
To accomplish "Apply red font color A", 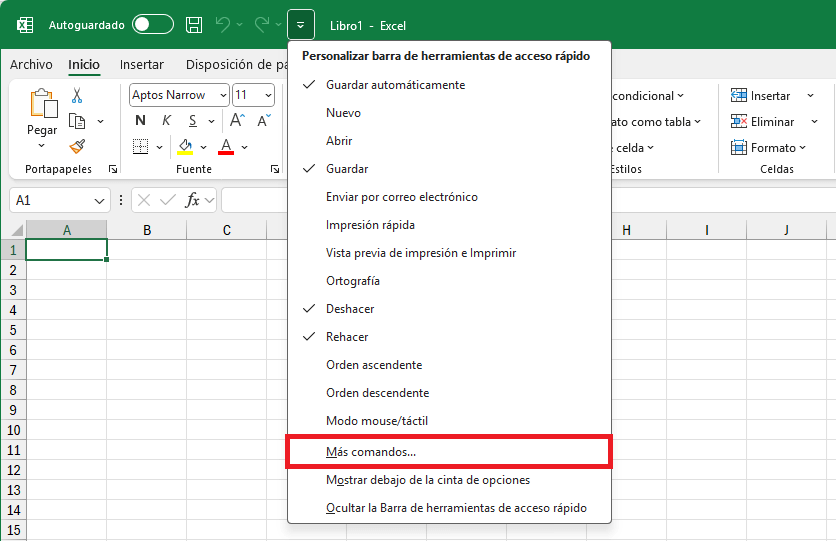I will pos(226,147).
